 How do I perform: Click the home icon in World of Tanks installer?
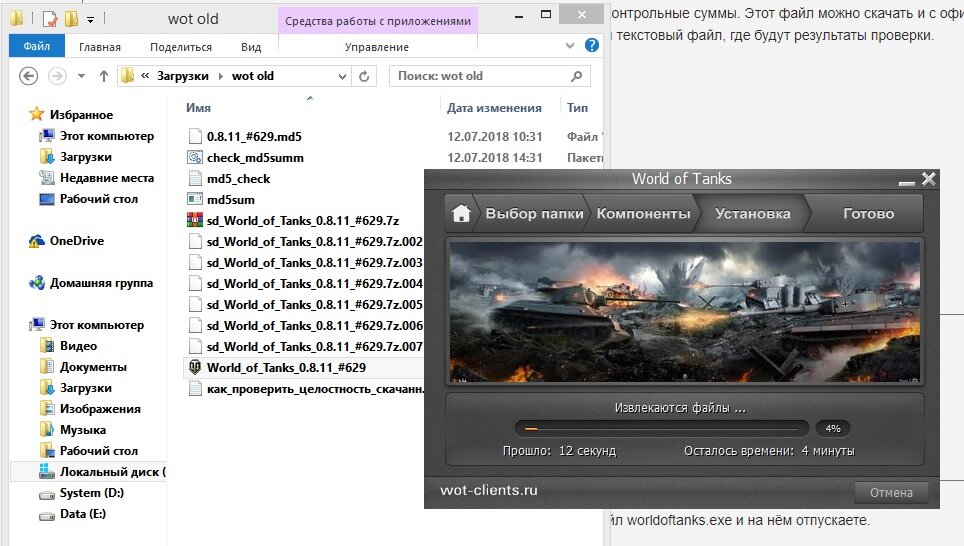(x=460, y=213)
